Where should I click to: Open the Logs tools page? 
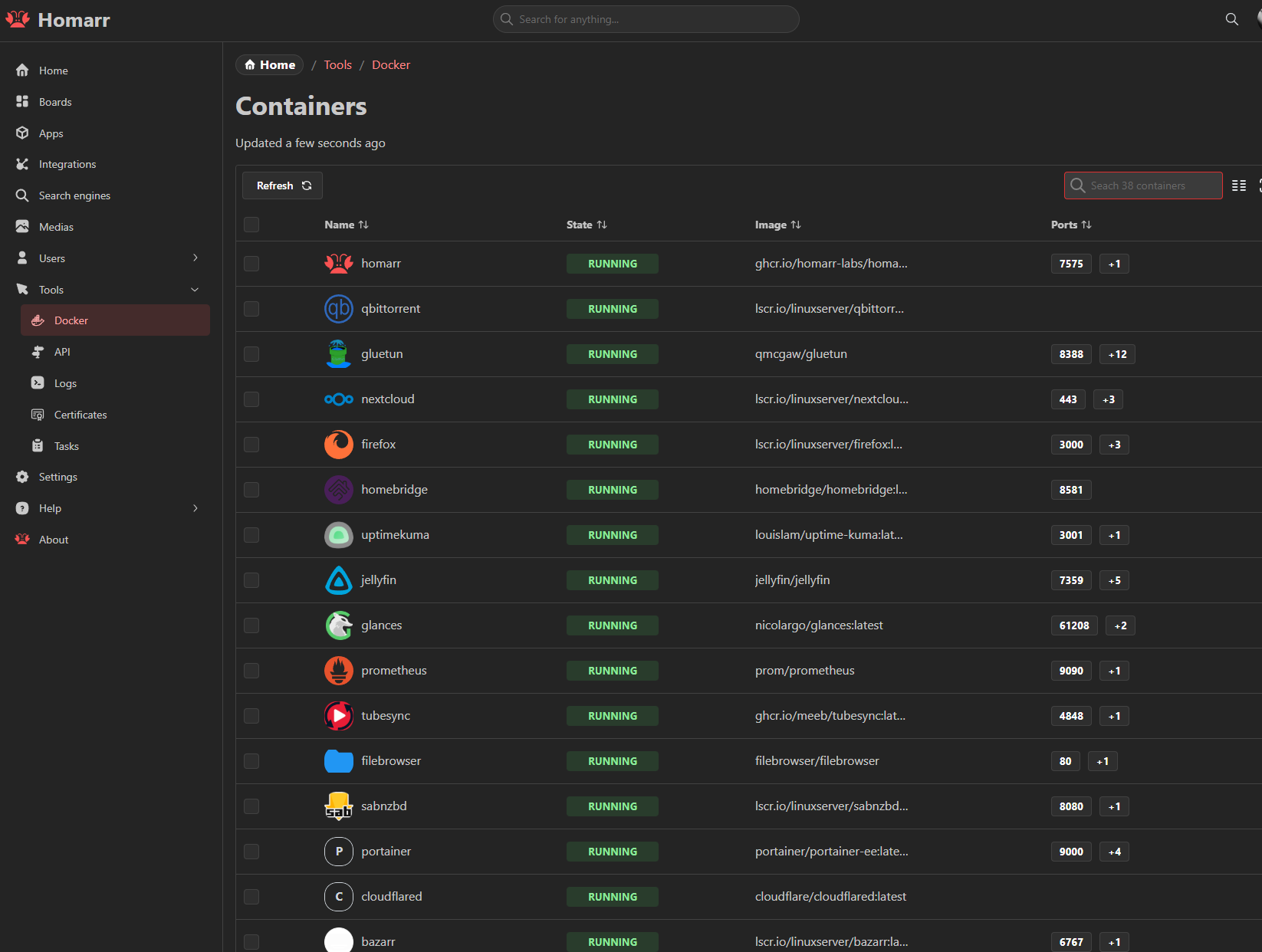[x=115, y=383]
